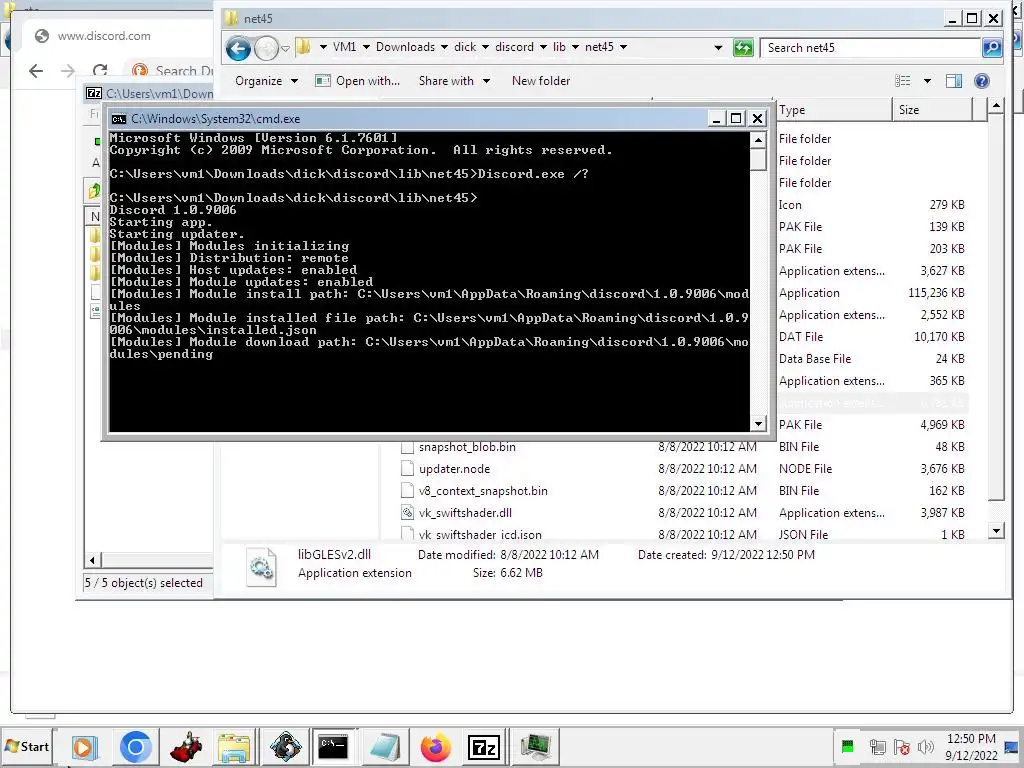Click the Explorer Help icon

(x=982, y=81)
